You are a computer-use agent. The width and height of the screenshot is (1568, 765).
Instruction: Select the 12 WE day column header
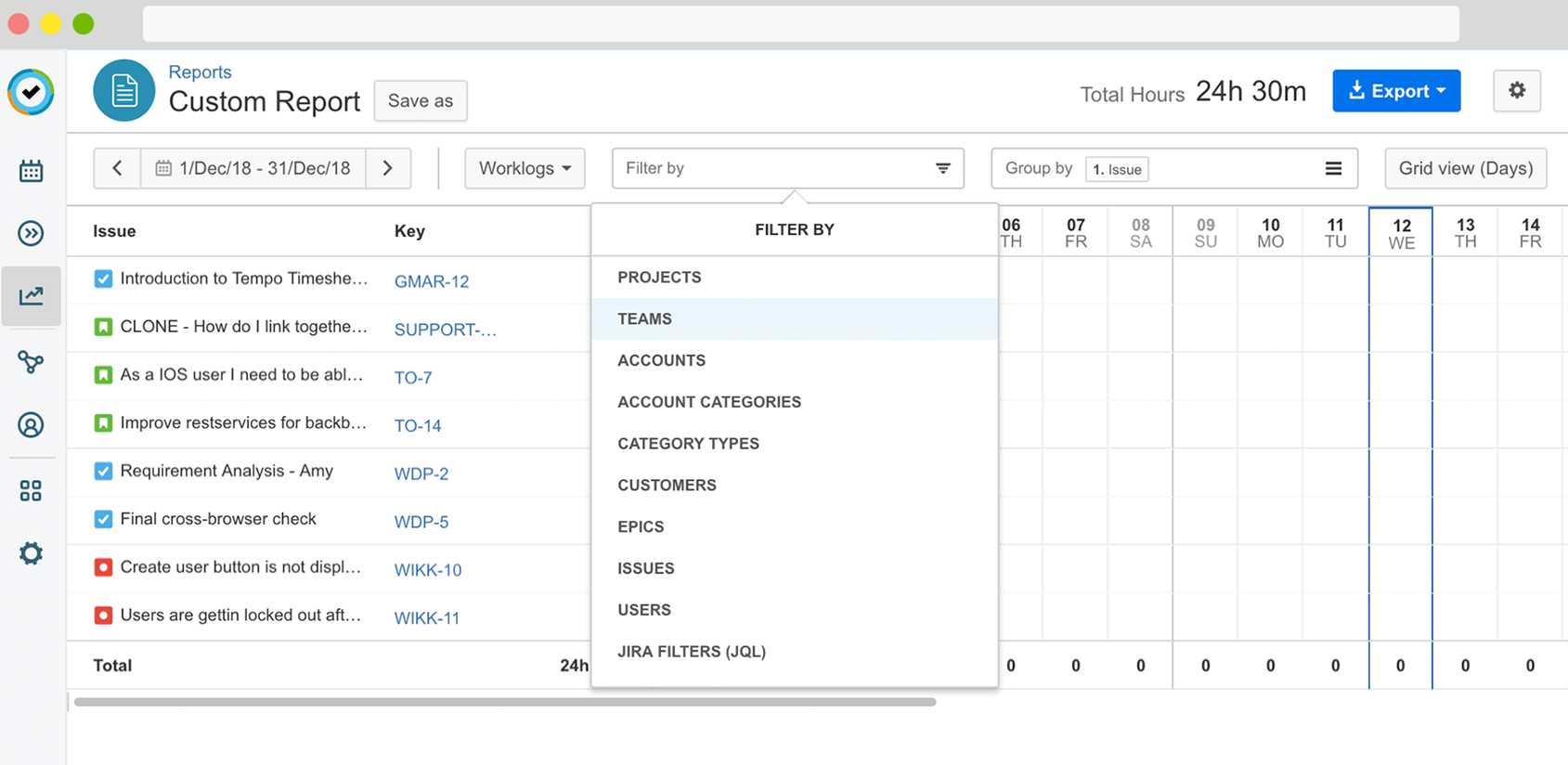click(x=1401, y=234)
